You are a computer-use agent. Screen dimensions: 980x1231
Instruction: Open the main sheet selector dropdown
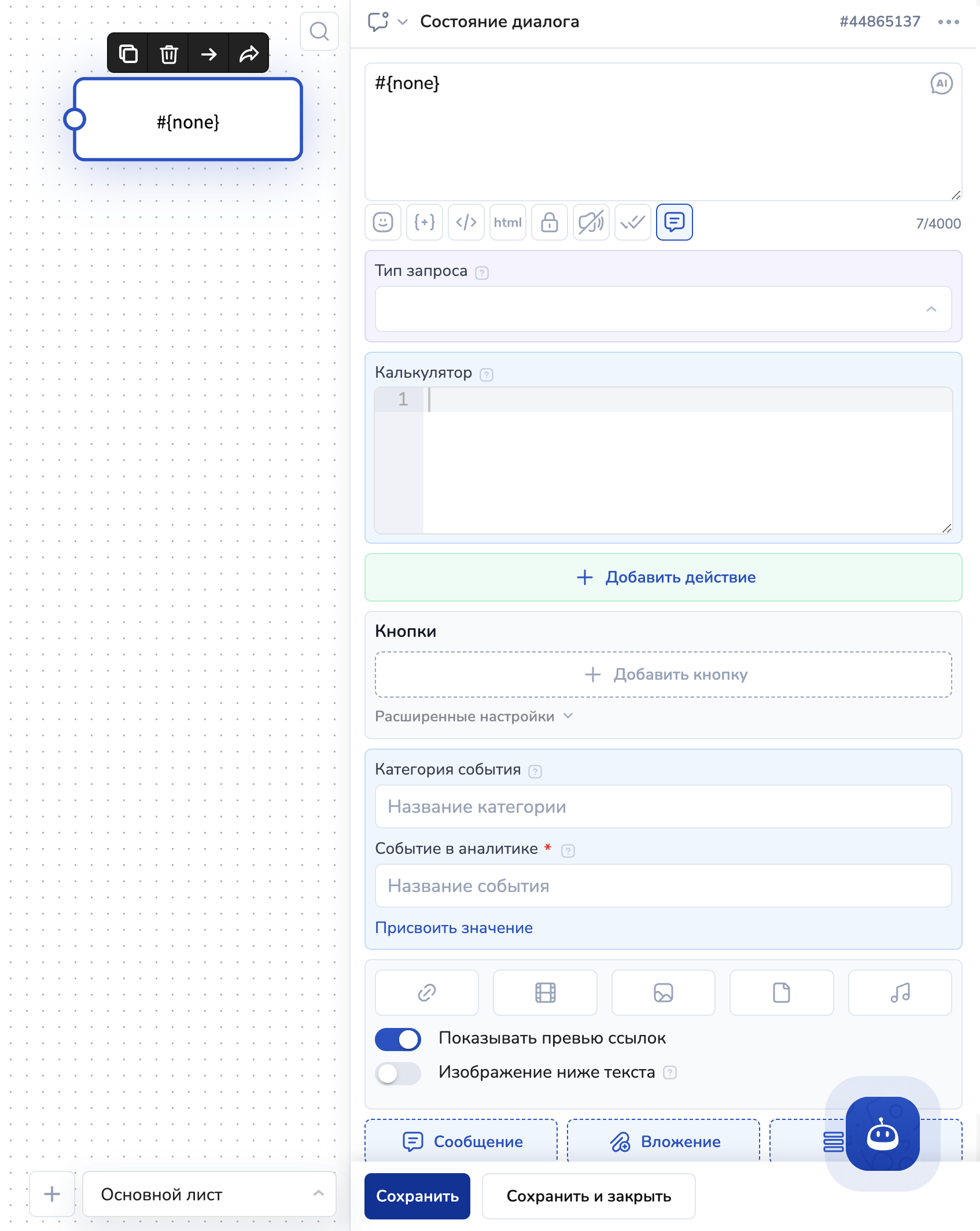[209, 1194]
